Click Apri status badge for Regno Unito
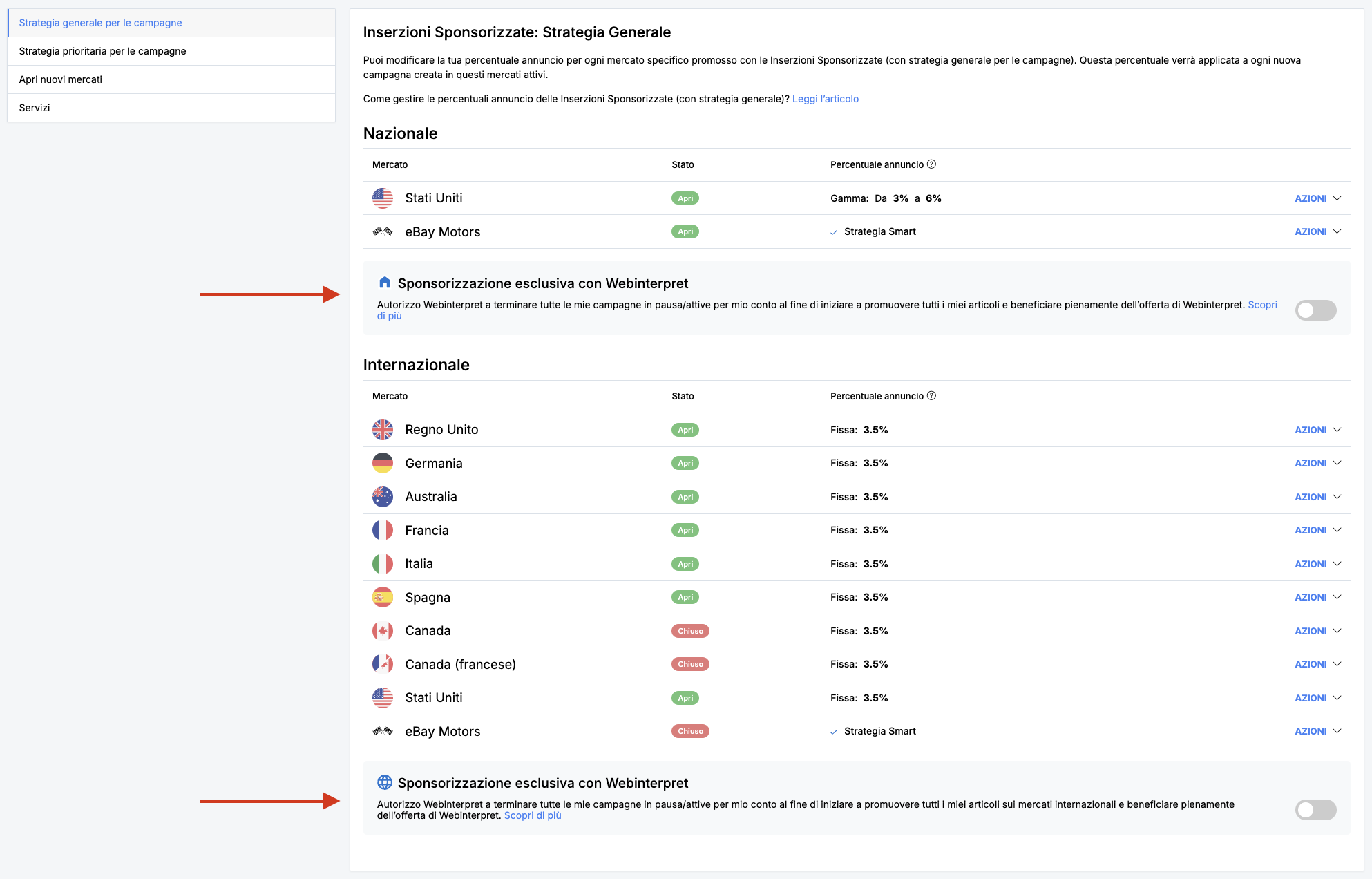Image resolution: width=1372 pixels, height=879 pixels. [x=685, y=430]
